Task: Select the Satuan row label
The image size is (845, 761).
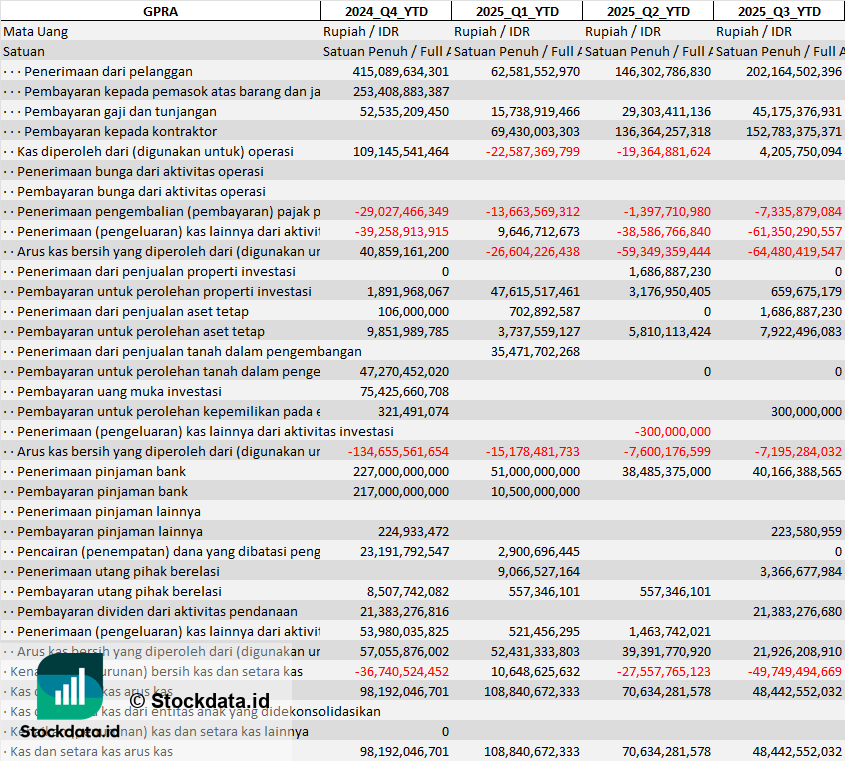Action: click(24, 51)
